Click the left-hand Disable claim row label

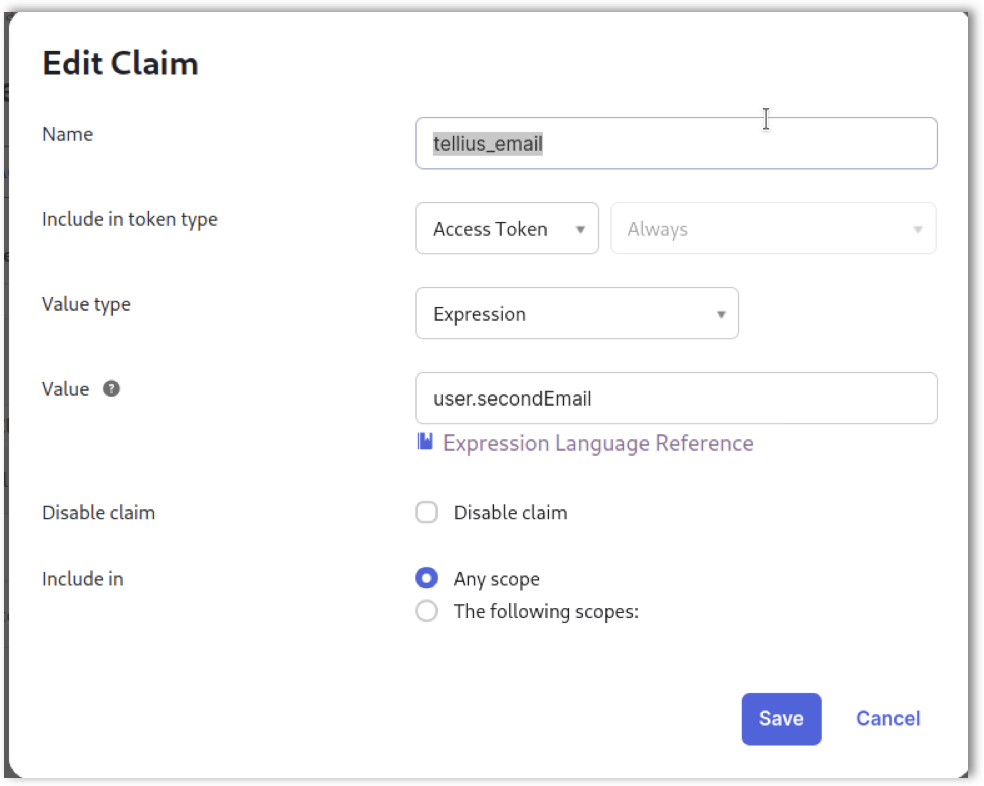pyautogui.click(x=98, y=513)
